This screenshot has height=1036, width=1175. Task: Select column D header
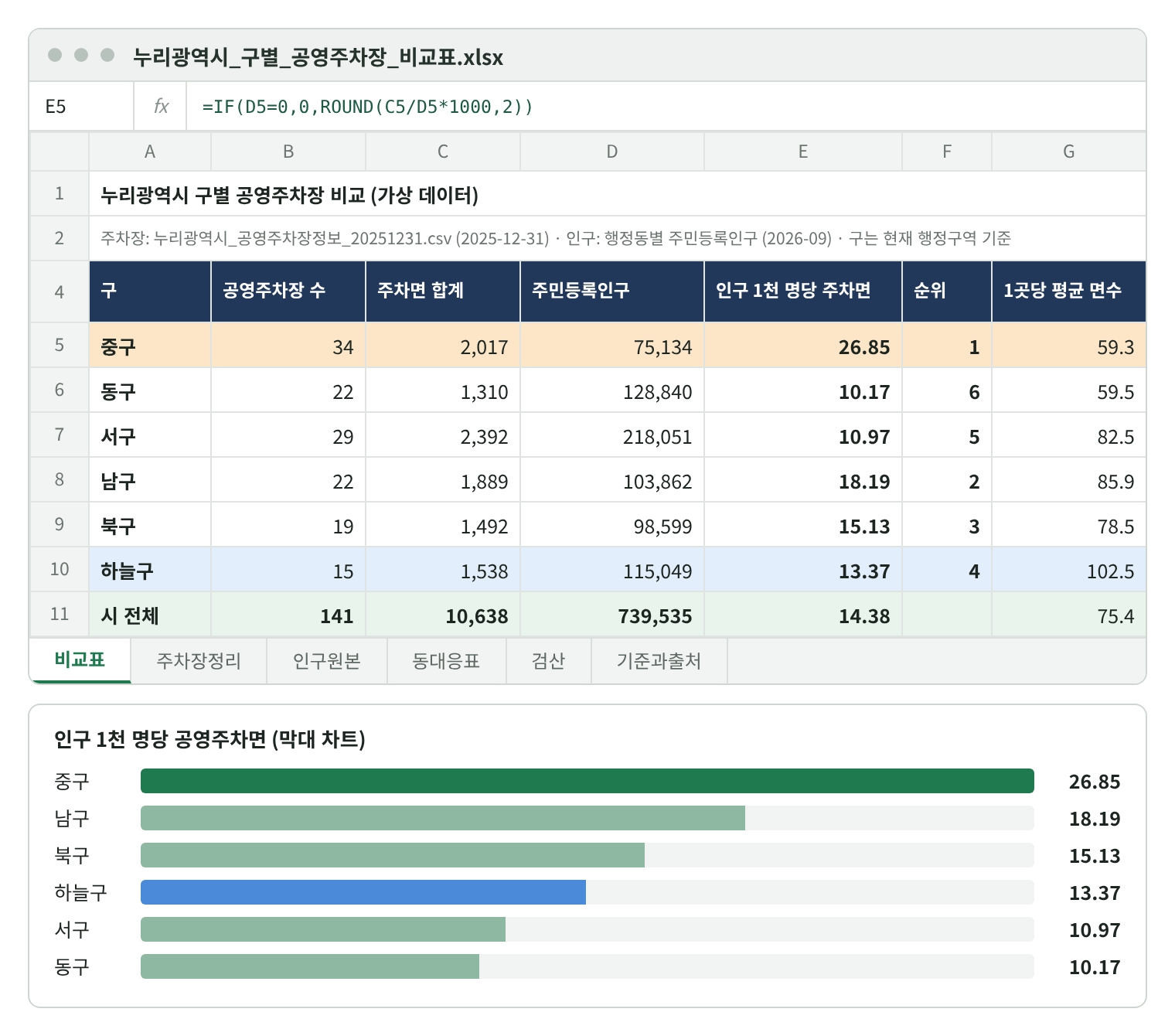click(612, 152)
